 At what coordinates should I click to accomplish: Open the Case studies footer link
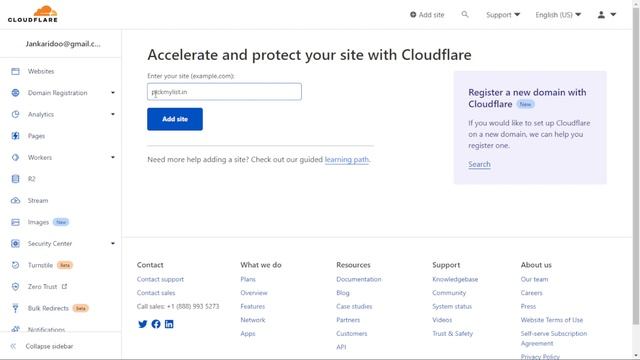tap(354, 306)
